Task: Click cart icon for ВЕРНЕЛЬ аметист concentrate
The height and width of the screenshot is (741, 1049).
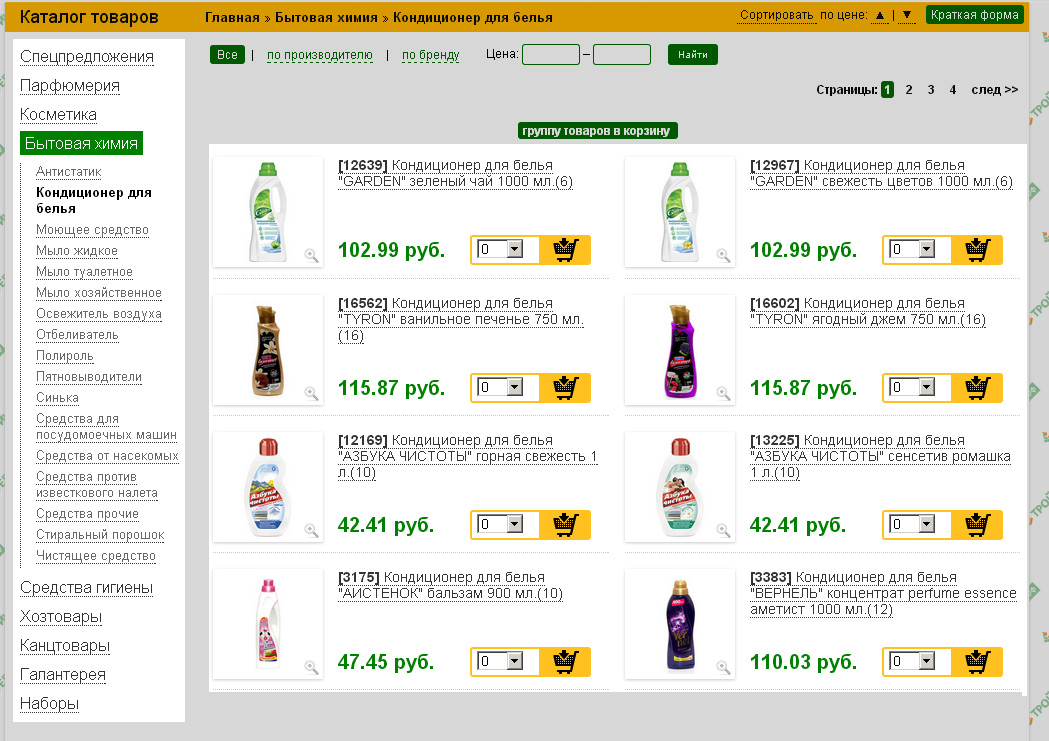Action: (x=977, y=661)
